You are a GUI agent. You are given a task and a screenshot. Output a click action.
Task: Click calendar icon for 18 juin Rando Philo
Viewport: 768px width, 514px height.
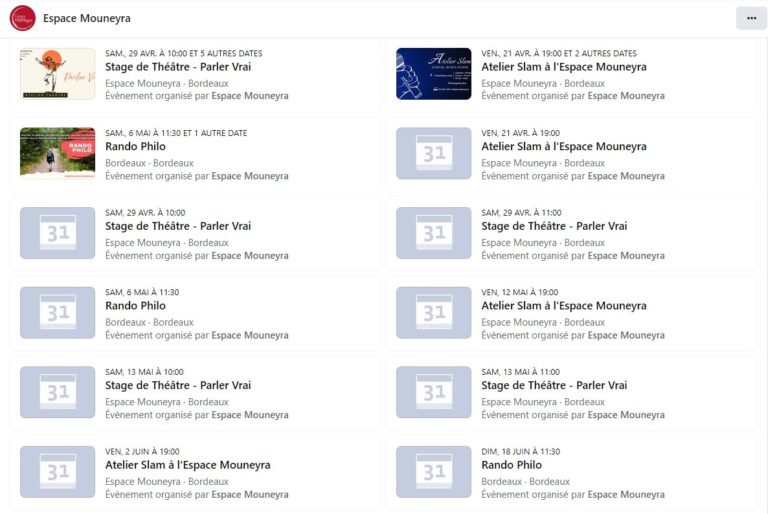[x=433, y=472]
